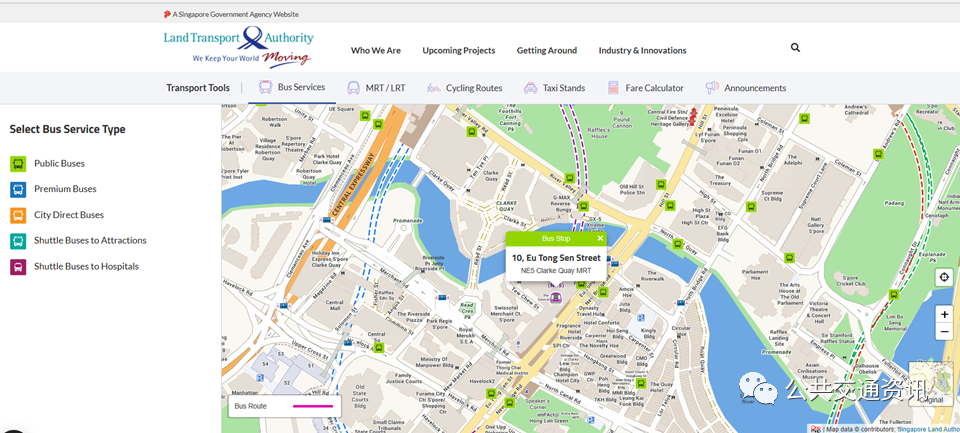Select the bus stop icon at Central Sq
This screenshot has height=433, width=960.
click(379, 347)
